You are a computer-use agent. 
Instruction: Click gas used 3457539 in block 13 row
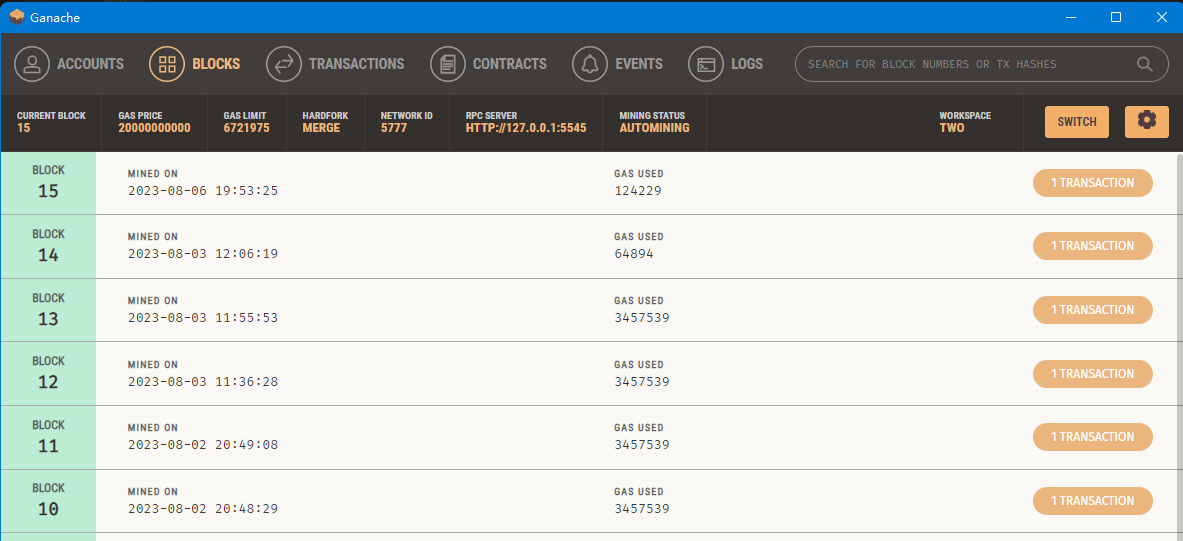[x=642, y=318]
